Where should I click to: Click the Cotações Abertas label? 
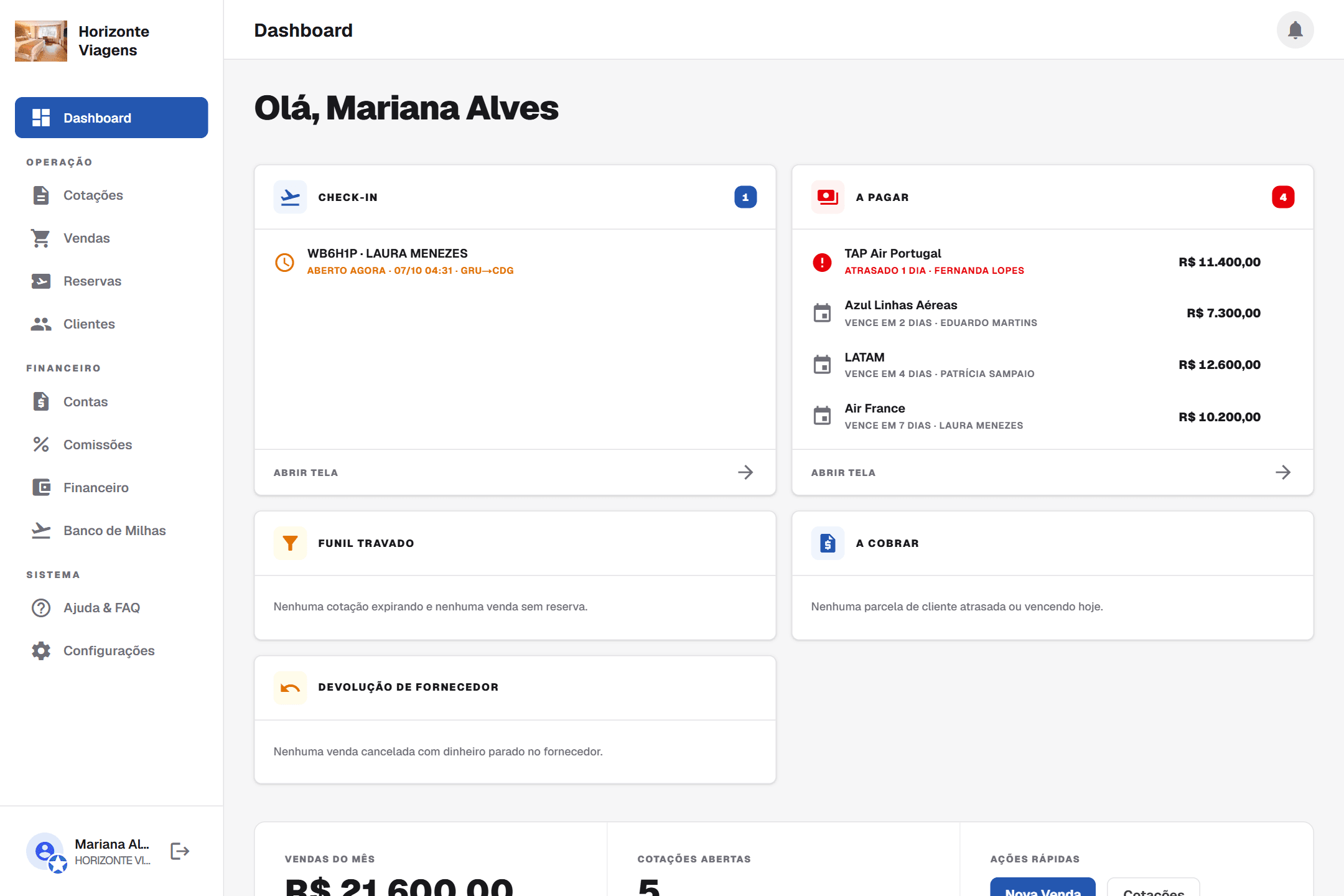694,859
